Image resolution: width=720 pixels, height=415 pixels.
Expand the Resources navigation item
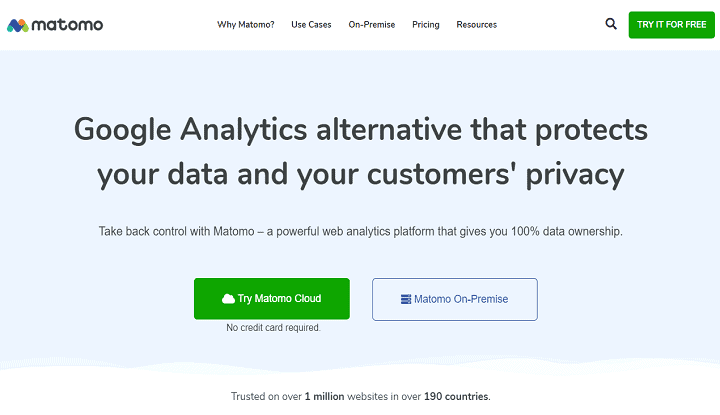click(x=477, y=25)
